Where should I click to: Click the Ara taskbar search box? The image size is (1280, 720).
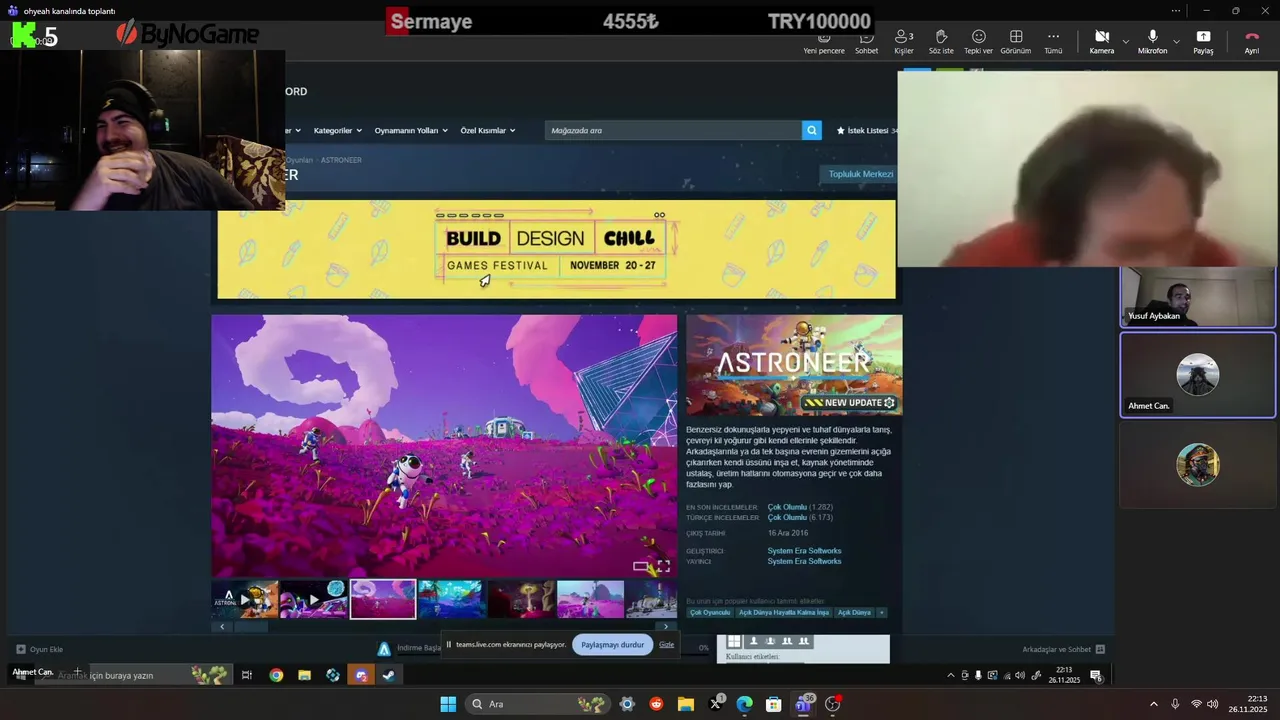tap(536, 704)
